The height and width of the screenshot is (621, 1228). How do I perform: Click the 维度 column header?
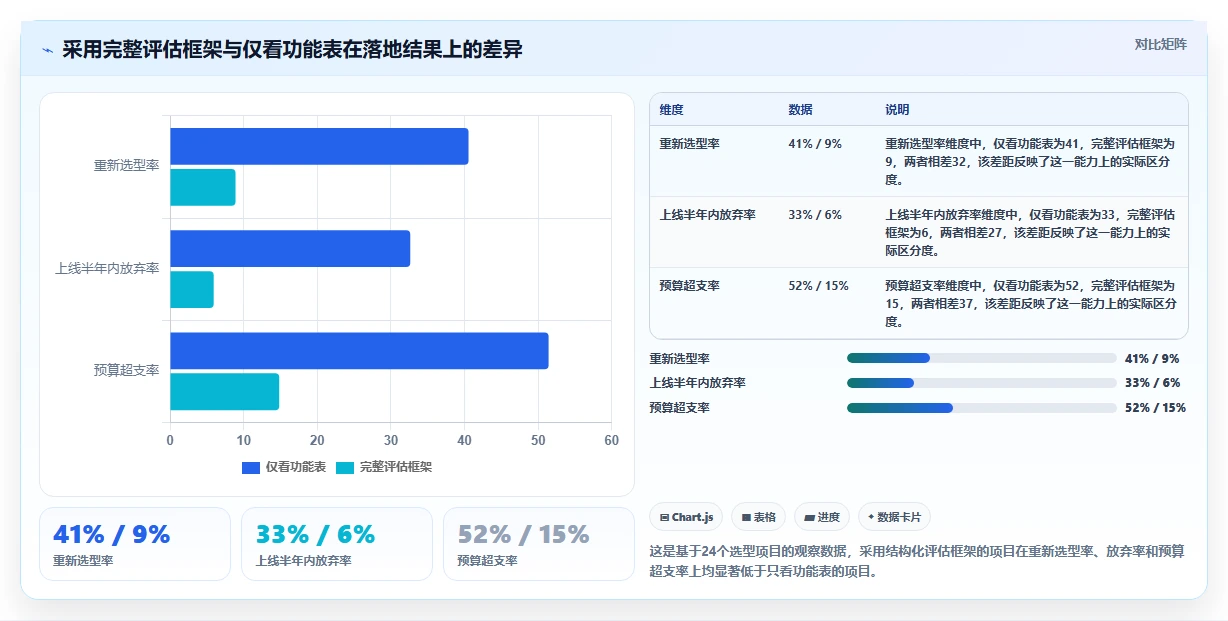pos(671,110)
